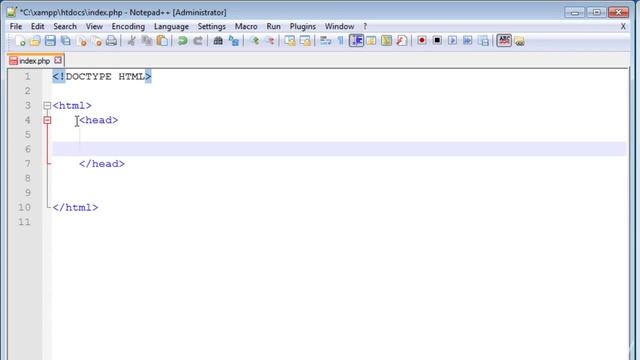Open the ? help menu
The width and height of the screenshot is (640, 360).
click(365, 27)
